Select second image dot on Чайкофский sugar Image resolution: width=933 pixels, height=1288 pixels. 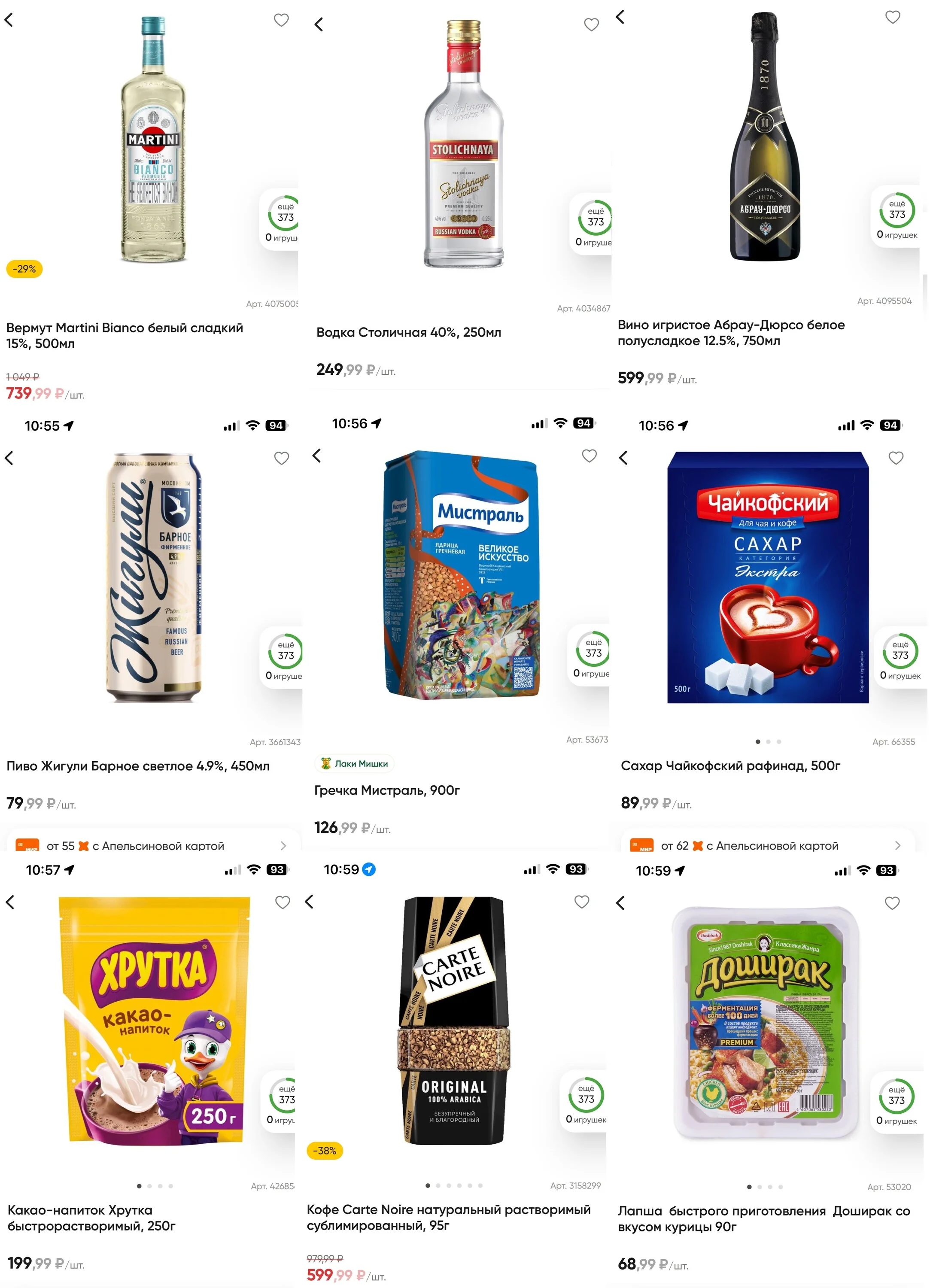pyautogui.click(x=768, y=742)
